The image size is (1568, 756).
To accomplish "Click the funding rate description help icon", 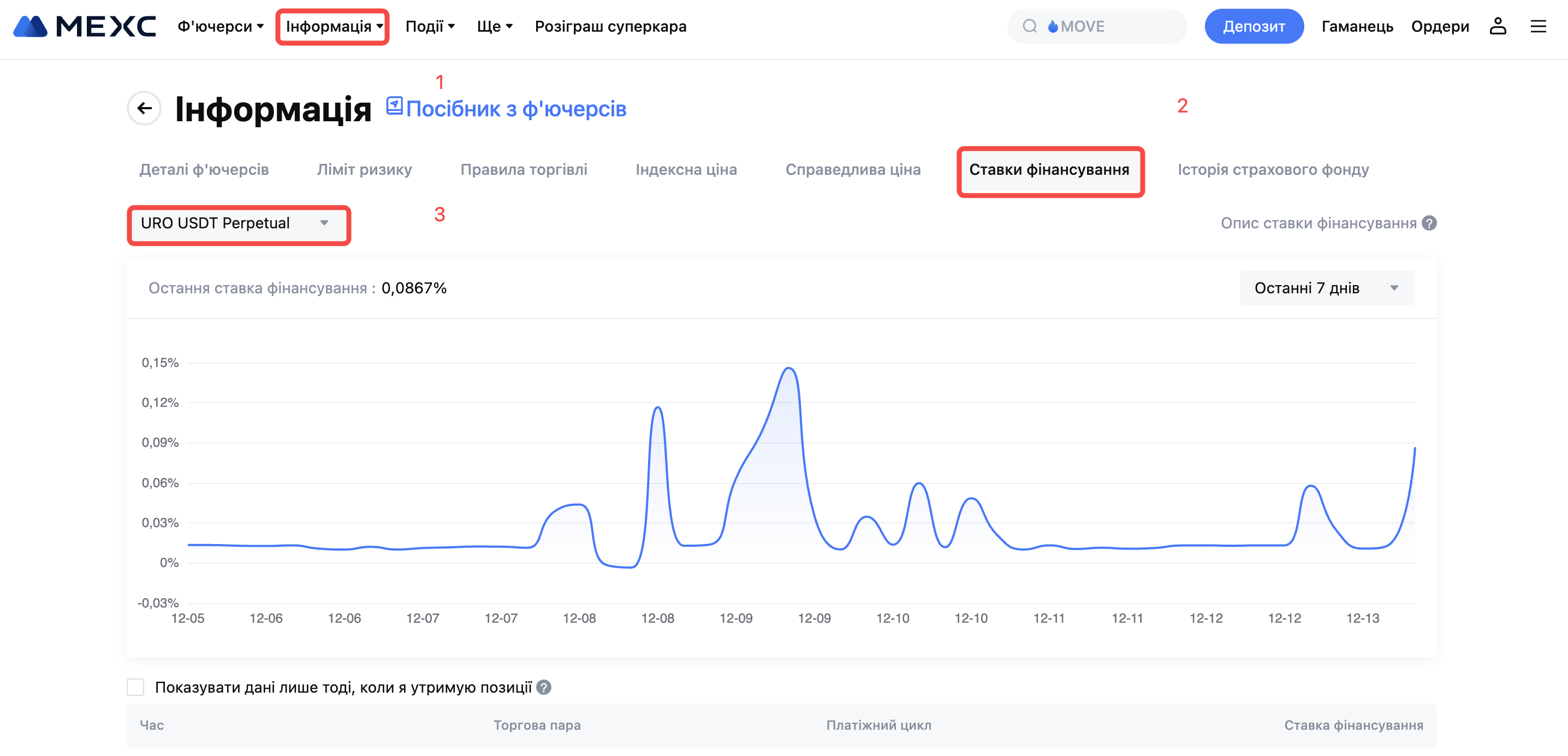I will pyautogui.click(x=1429, y=223).
